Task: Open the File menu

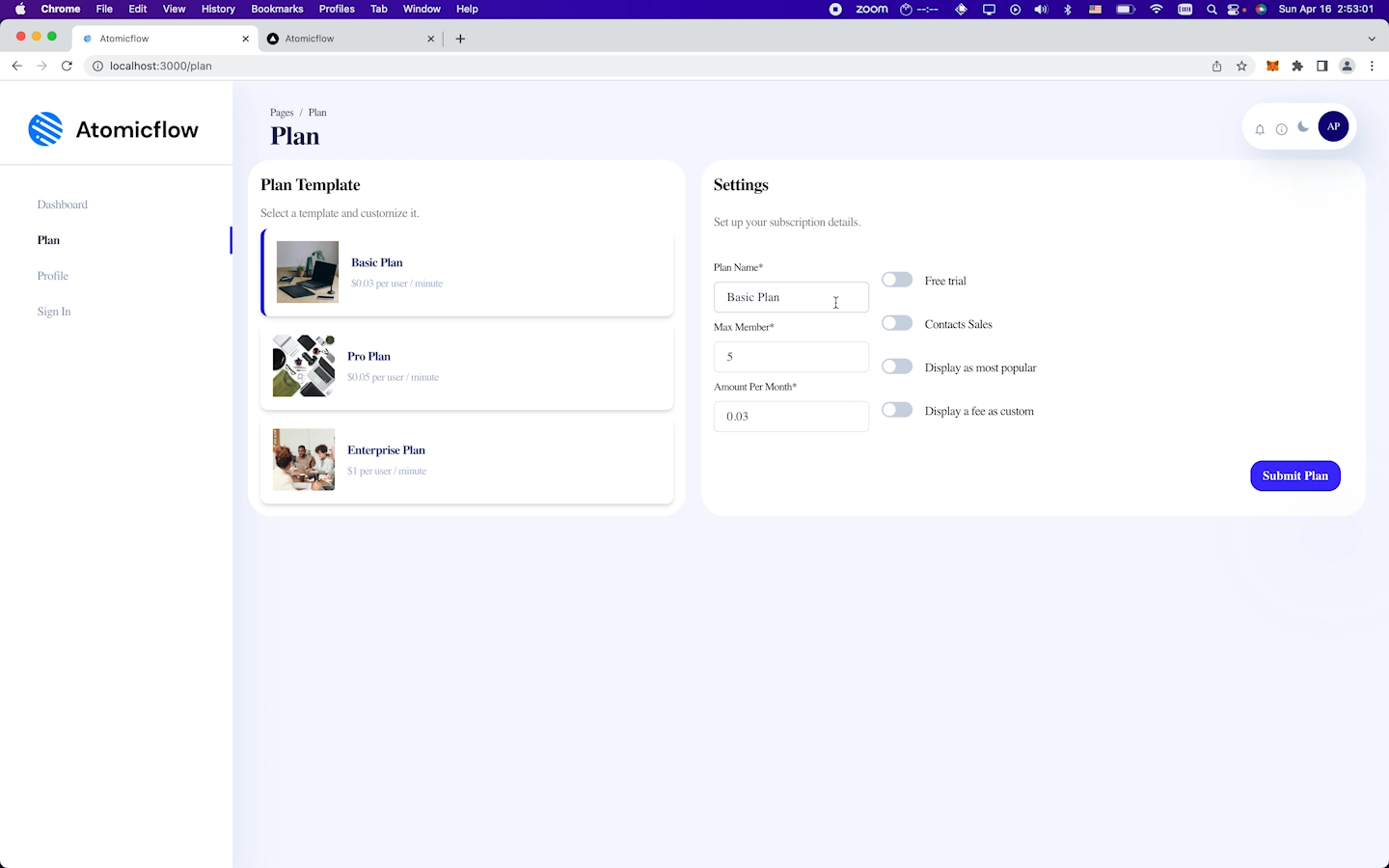Action: click(104, 9)
